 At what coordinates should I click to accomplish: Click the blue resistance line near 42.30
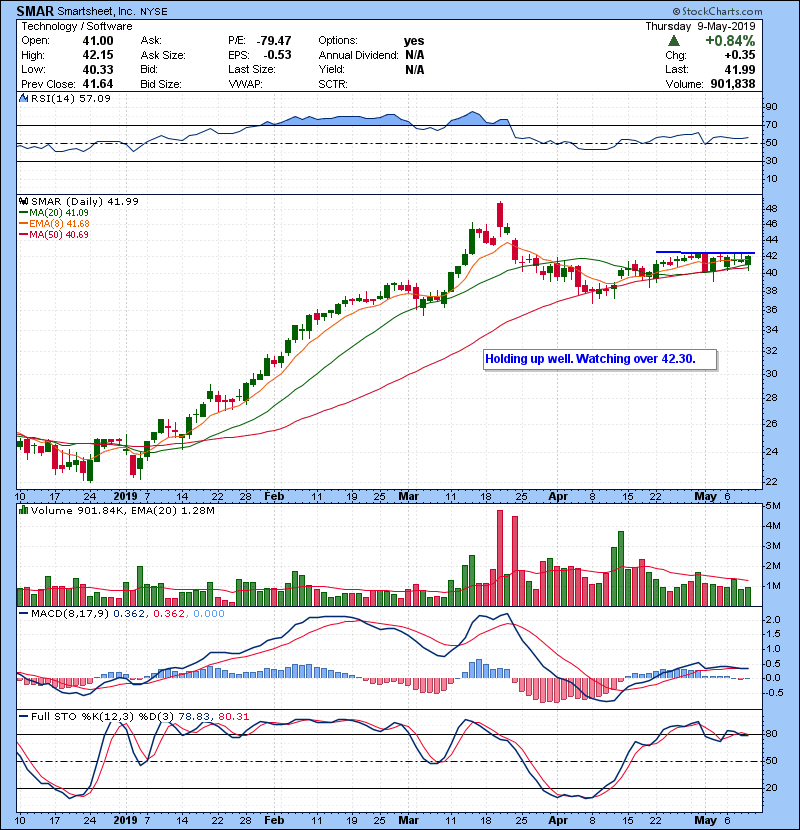click(705, 252)
